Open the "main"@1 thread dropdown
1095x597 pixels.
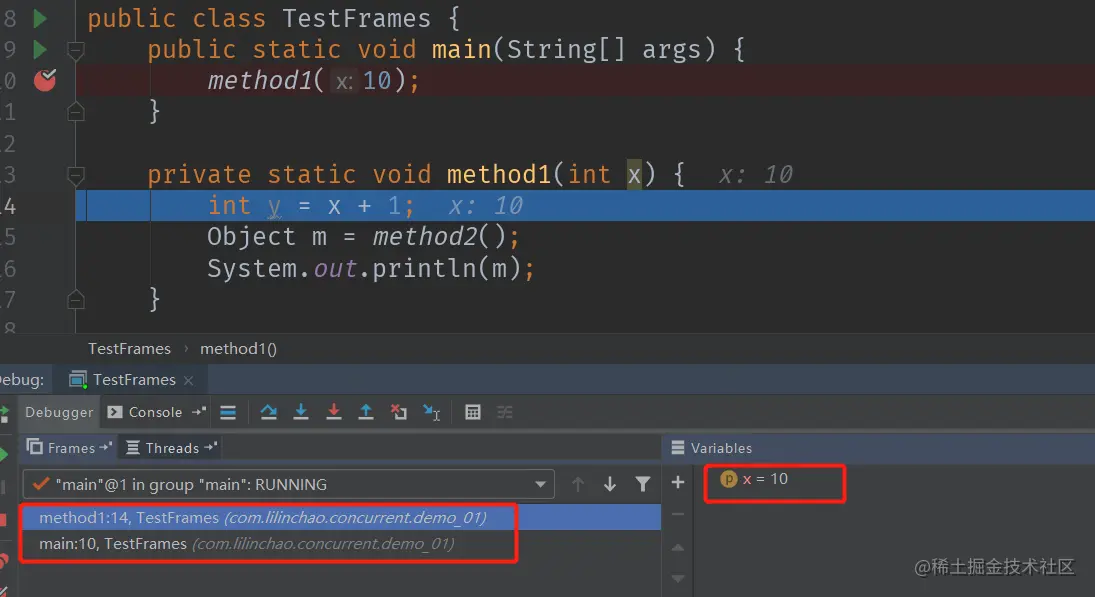coord(288,484)
